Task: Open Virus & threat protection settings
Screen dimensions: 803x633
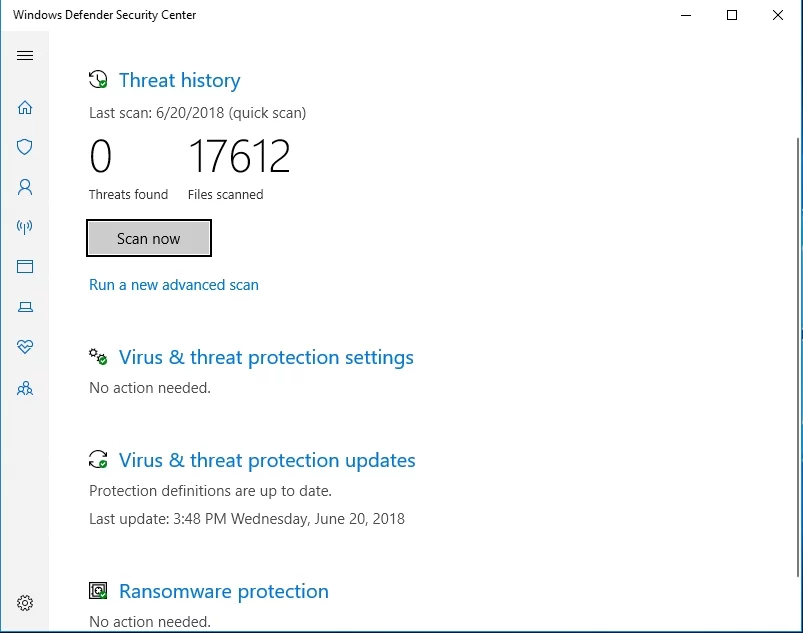Action: point(266,357)
